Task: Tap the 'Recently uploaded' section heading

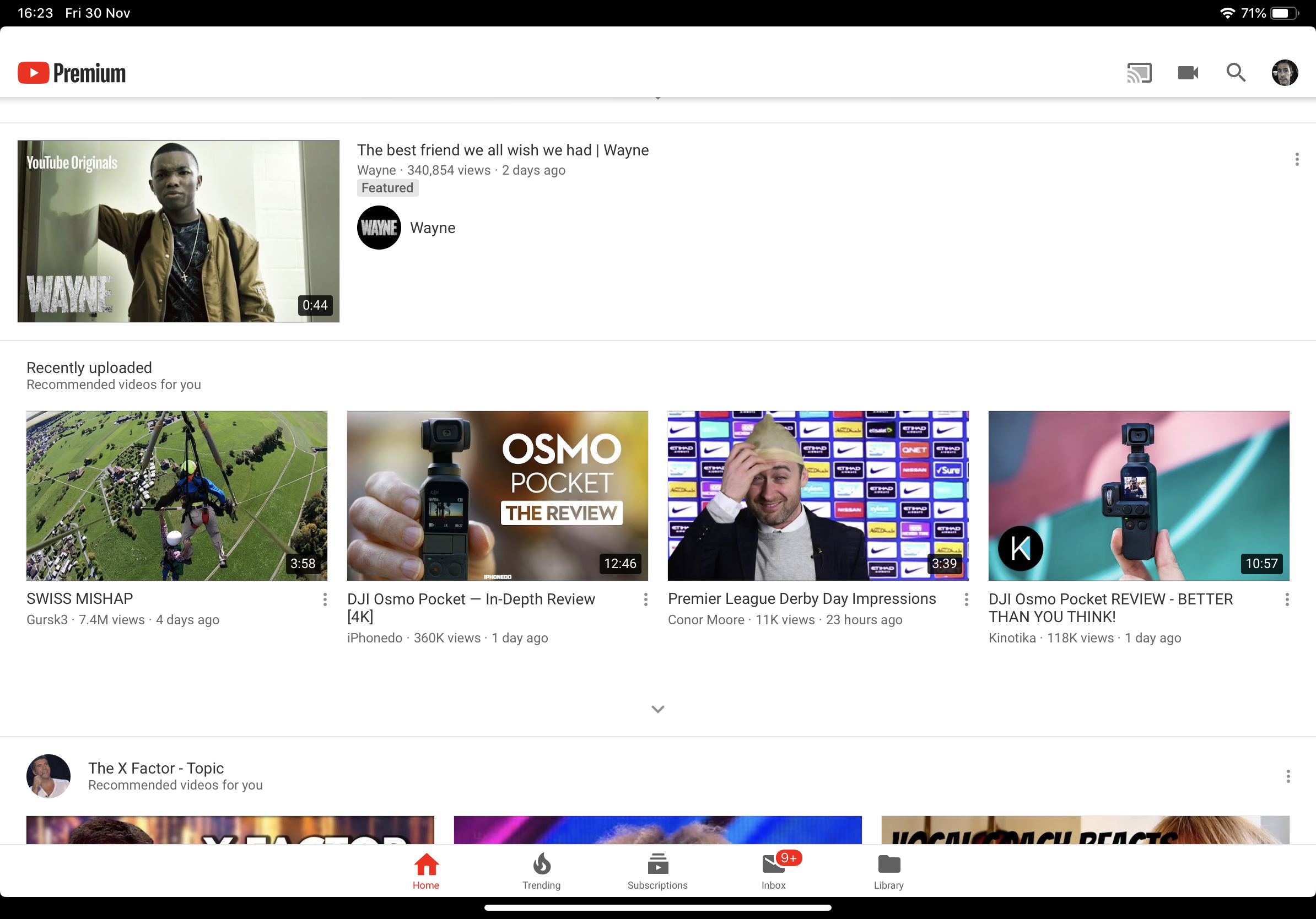Action: [89, 367]
